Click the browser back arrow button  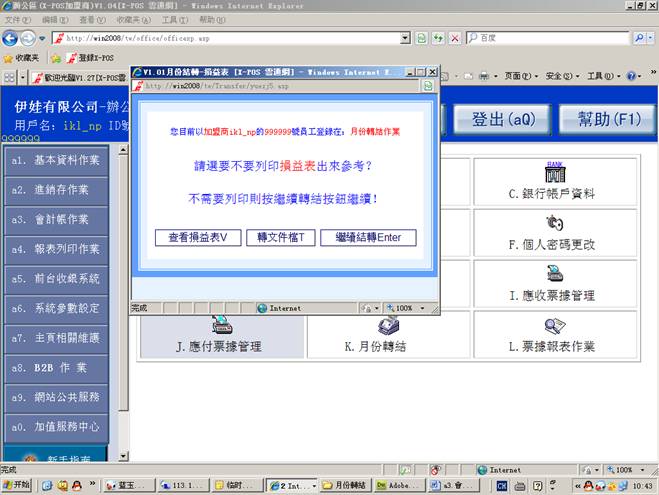[12, 38]
